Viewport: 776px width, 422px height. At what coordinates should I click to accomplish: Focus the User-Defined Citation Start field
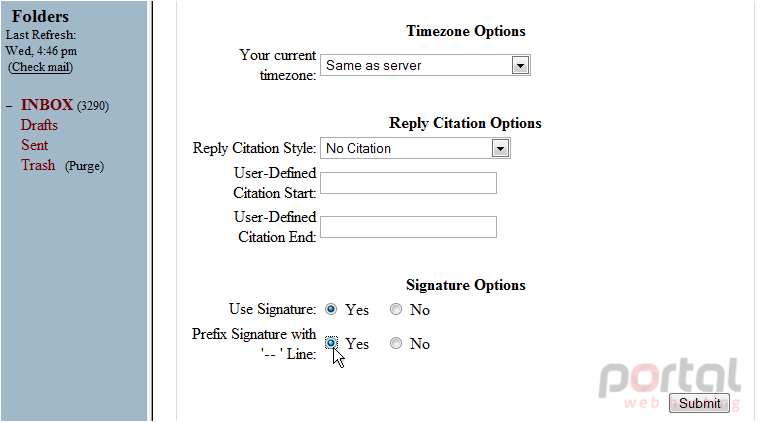[x=408, y=183]
